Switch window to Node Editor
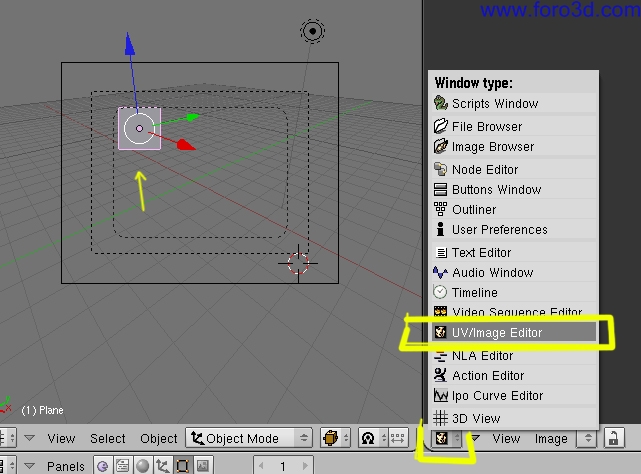Image resolution: width=641 pixels, height=474 pixels. click(x=514, y=169)
